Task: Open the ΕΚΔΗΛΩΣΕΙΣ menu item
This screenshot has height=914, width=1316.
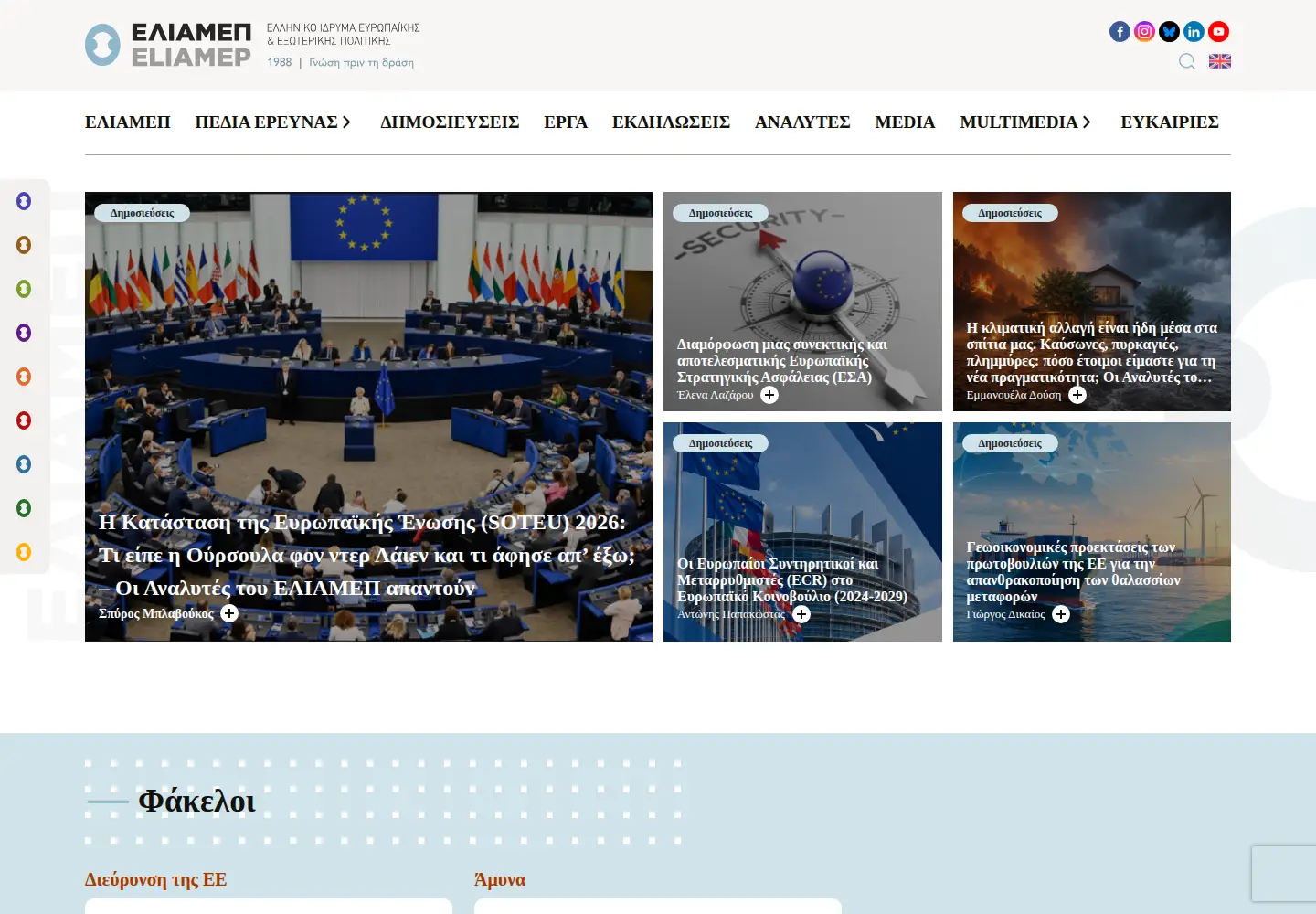Action: click(671, 122)
